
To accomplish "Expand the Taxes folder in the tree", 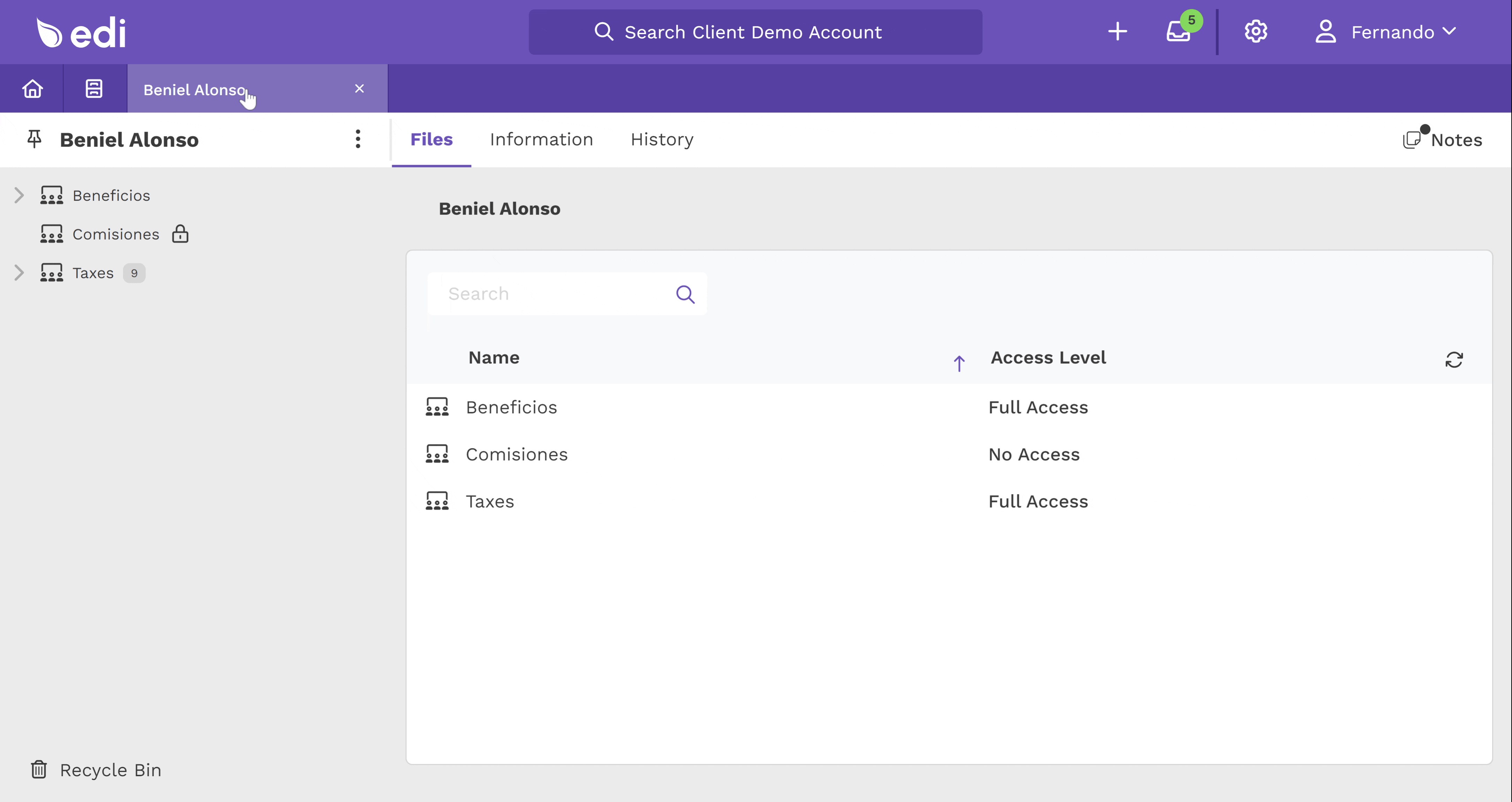I will pyautogui.click(x=18, y=272).
